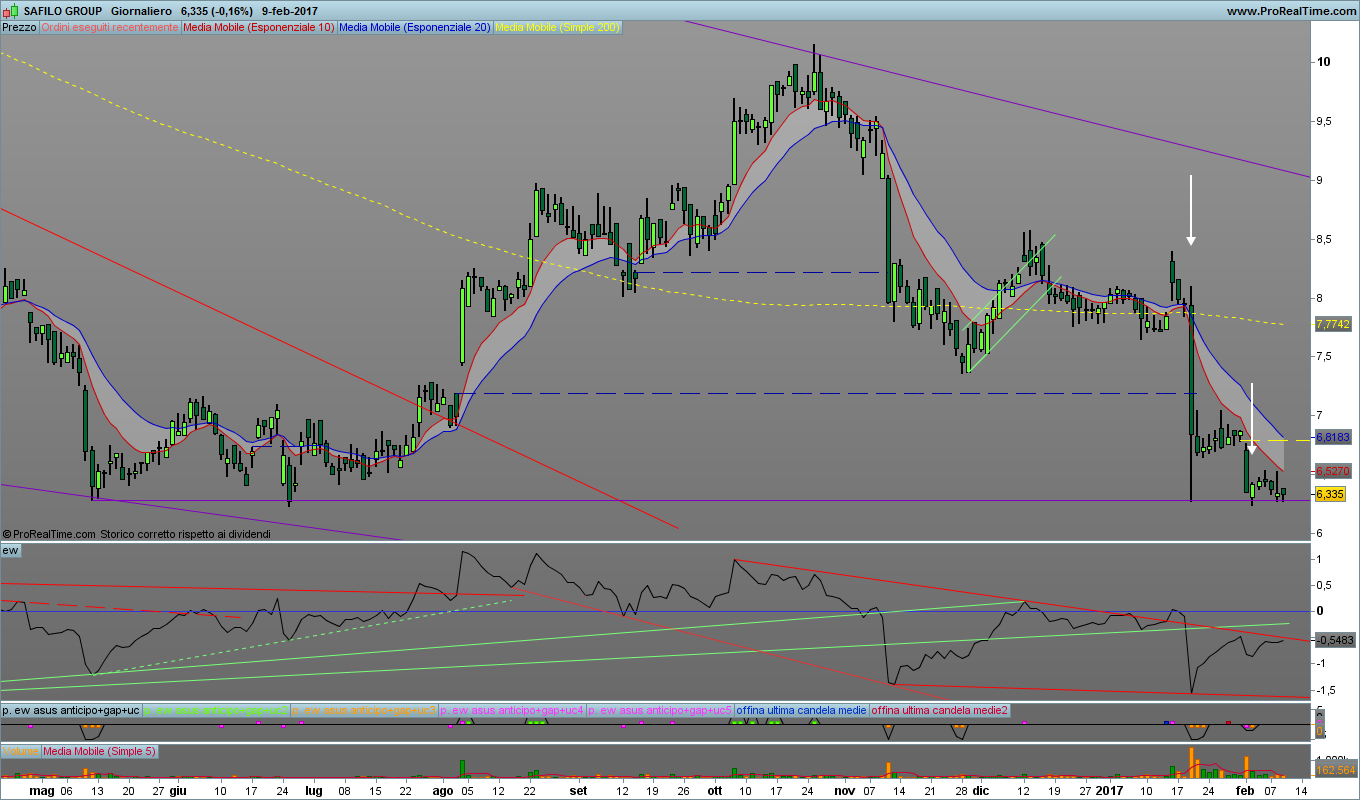
Task: Select the p. ew asus anticipo+gap+uc5 label
Action: (x=660, y=709)
